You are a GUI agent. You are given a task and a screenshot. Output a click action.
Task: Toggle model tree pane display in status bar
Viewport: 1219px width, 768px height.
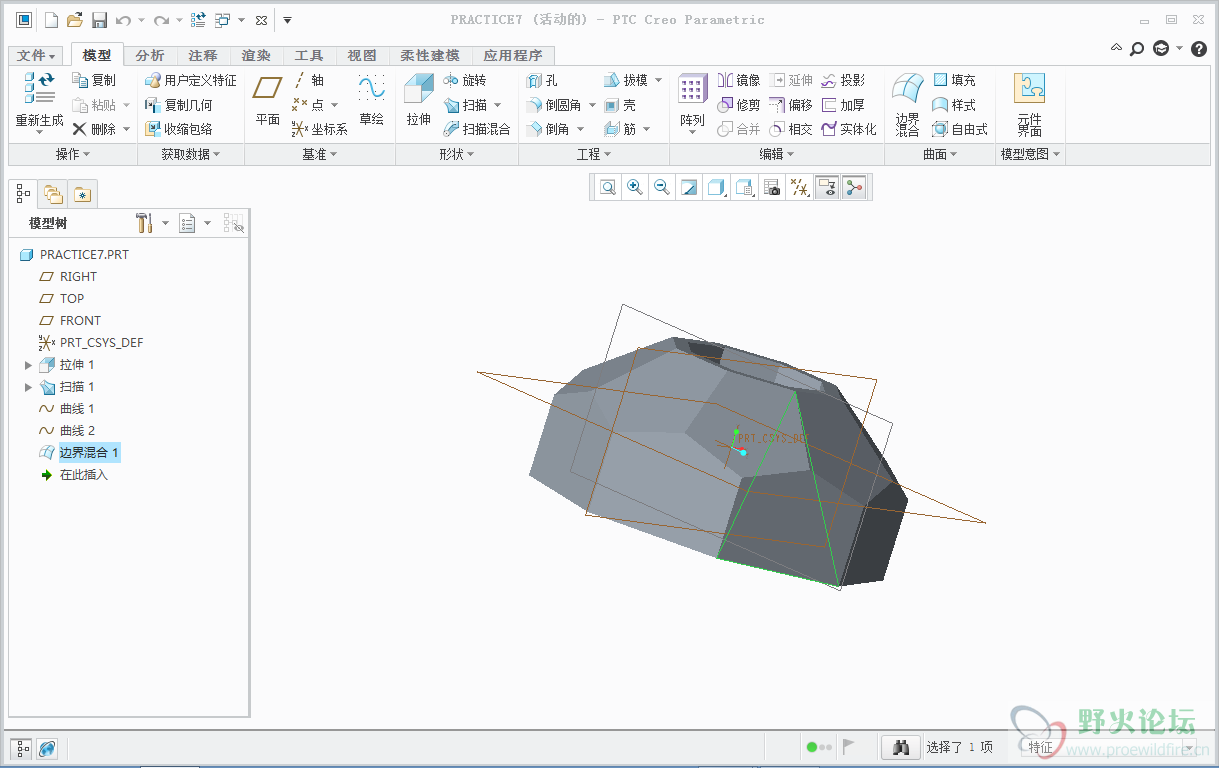(23, 747)
